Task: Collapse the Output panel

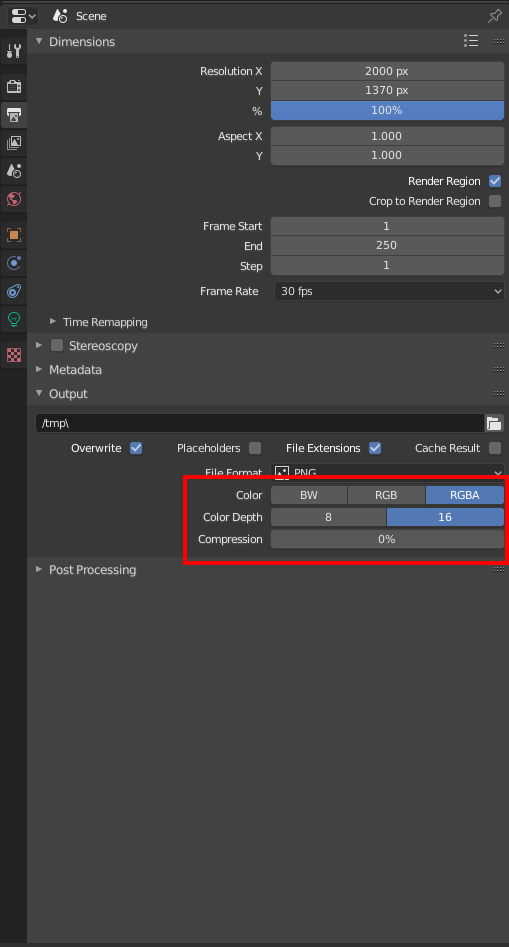Action: (x=39, y=393)
